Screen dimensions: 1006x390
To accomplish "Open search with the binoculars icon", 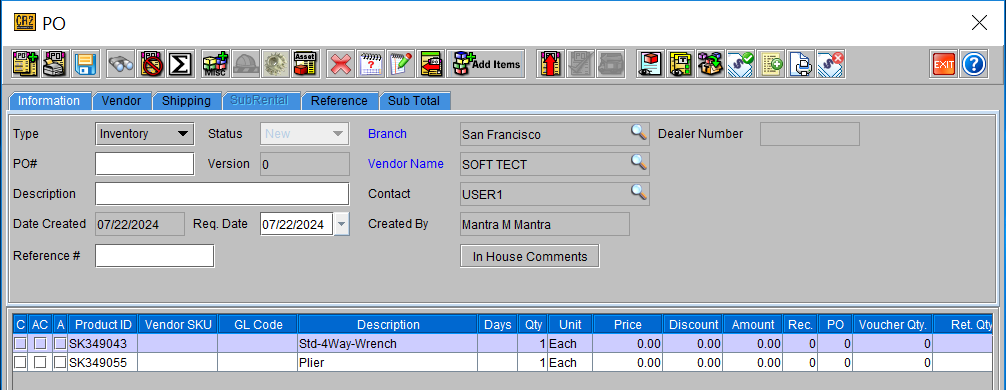I will [120, 64].
